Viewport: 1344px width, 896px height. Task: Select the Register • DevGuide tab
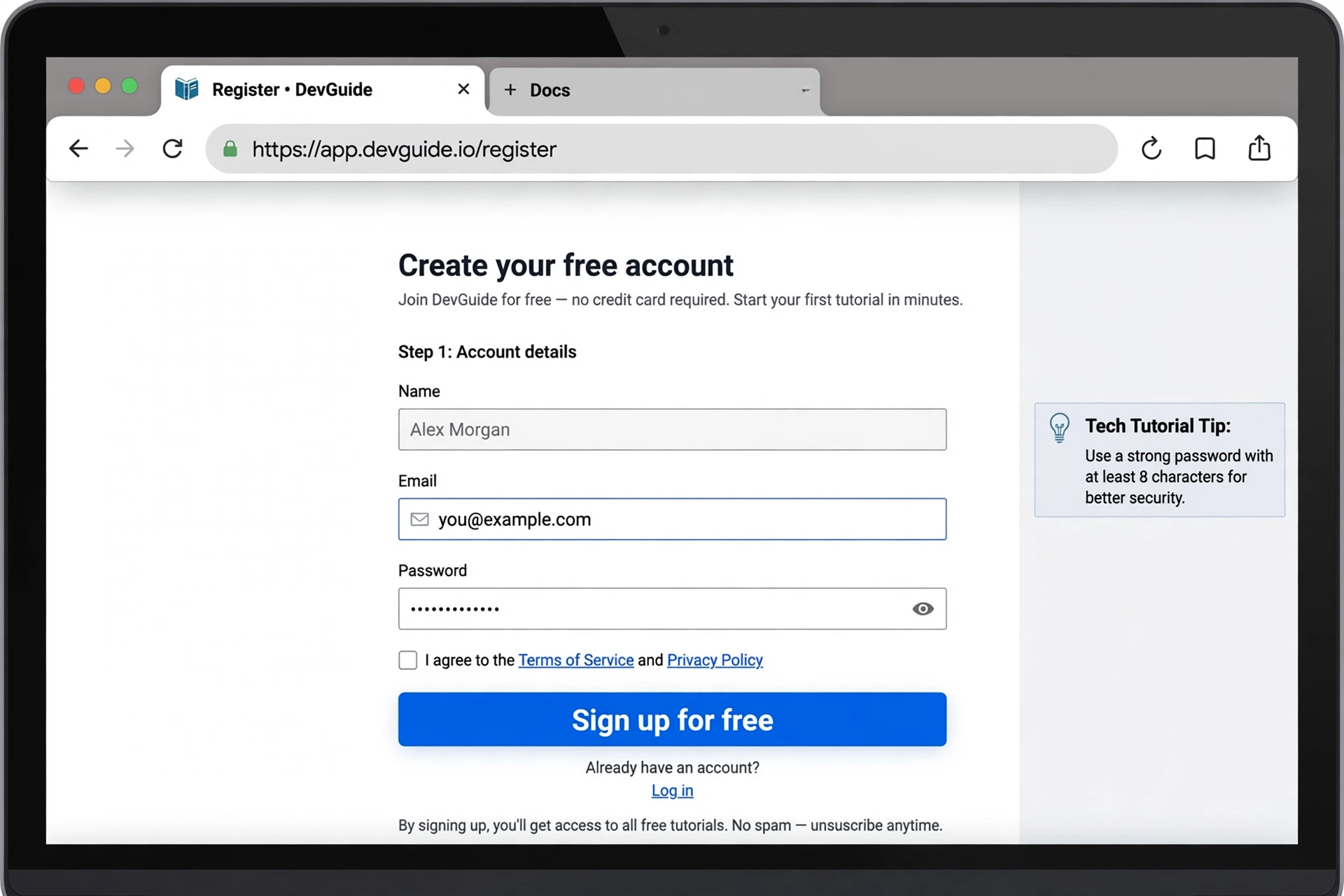(x=322, y=90)
